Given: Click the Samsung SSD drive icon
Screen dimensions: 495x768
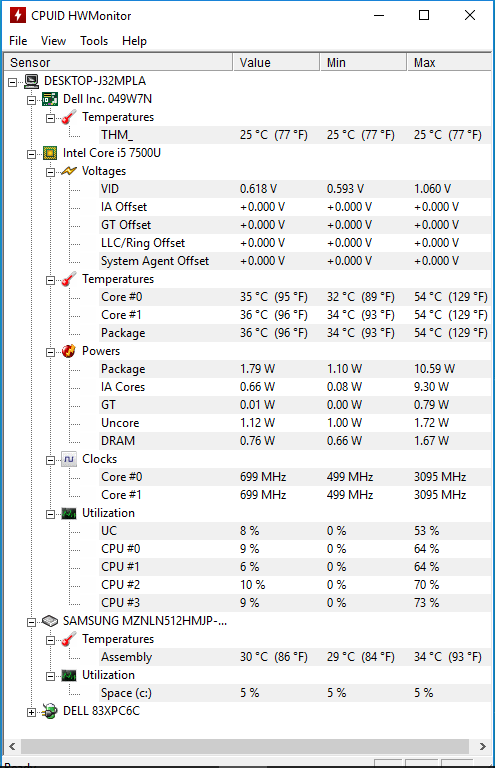Looking at the screenshot, I should coord(50,621).
